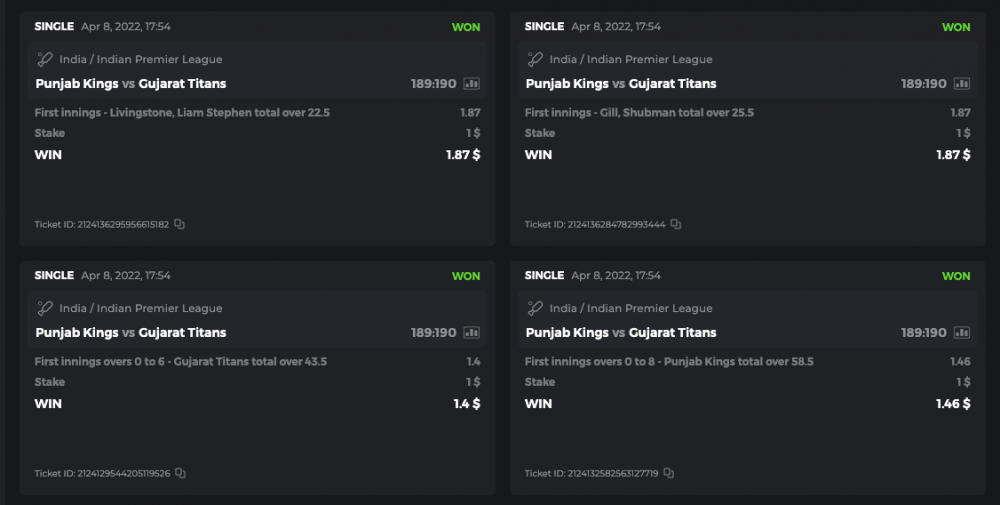Open match statistics icon in the Livingstone ticket
This screenshot has height=505, width=1000.
tap(472, 84)
